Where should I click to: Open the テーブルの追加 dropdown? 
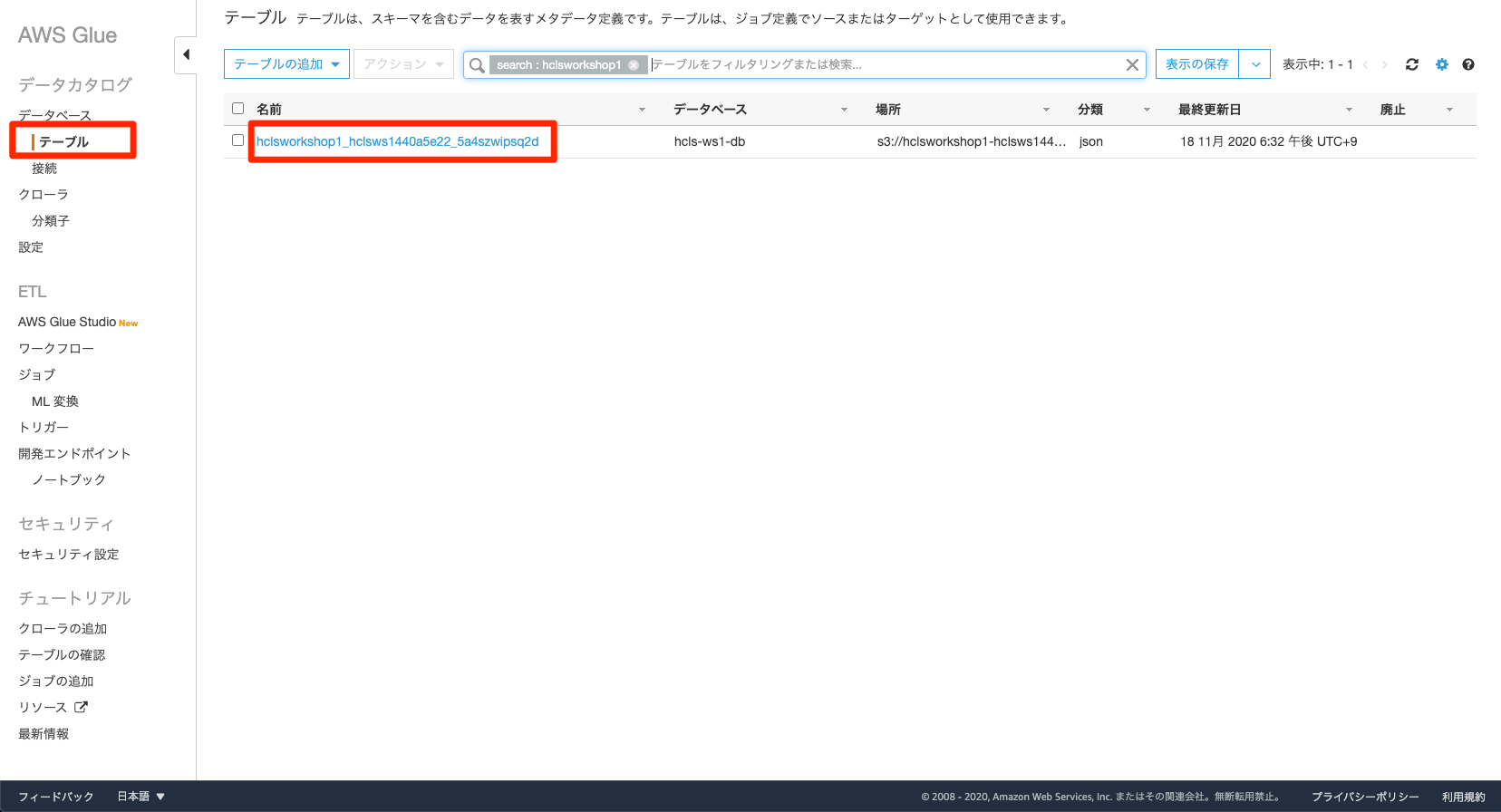tap(286, 63)
